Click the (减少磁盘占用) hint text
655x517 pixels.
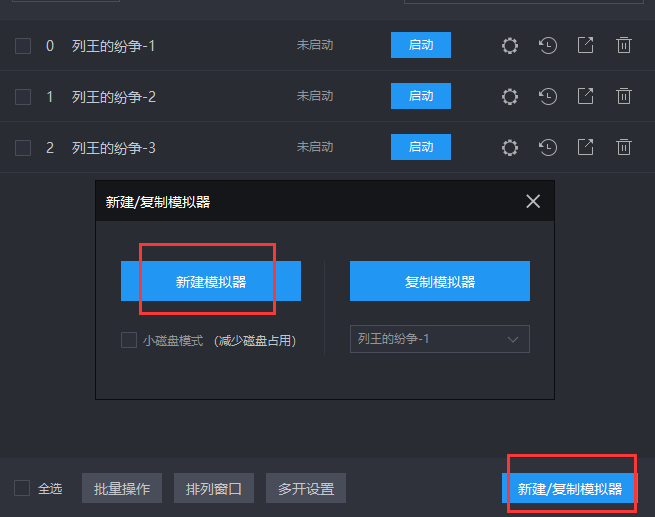pyautogui.click(x=255, y=341)
